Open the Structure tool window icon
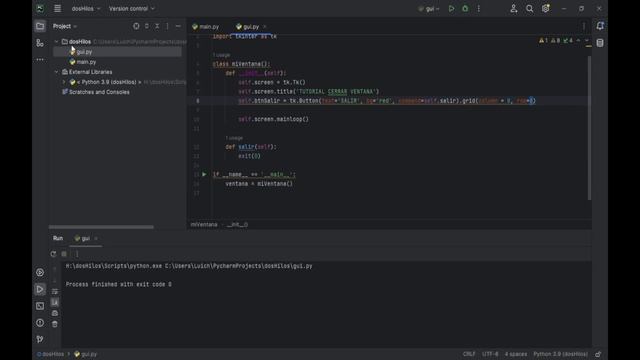 coord(40,43)
